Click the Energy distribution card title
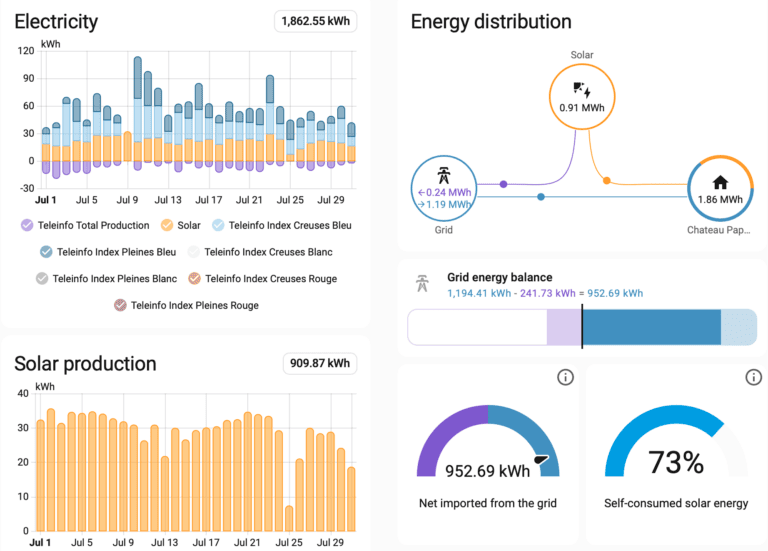The width and height of the screenshot is (768, 551). 491,22
